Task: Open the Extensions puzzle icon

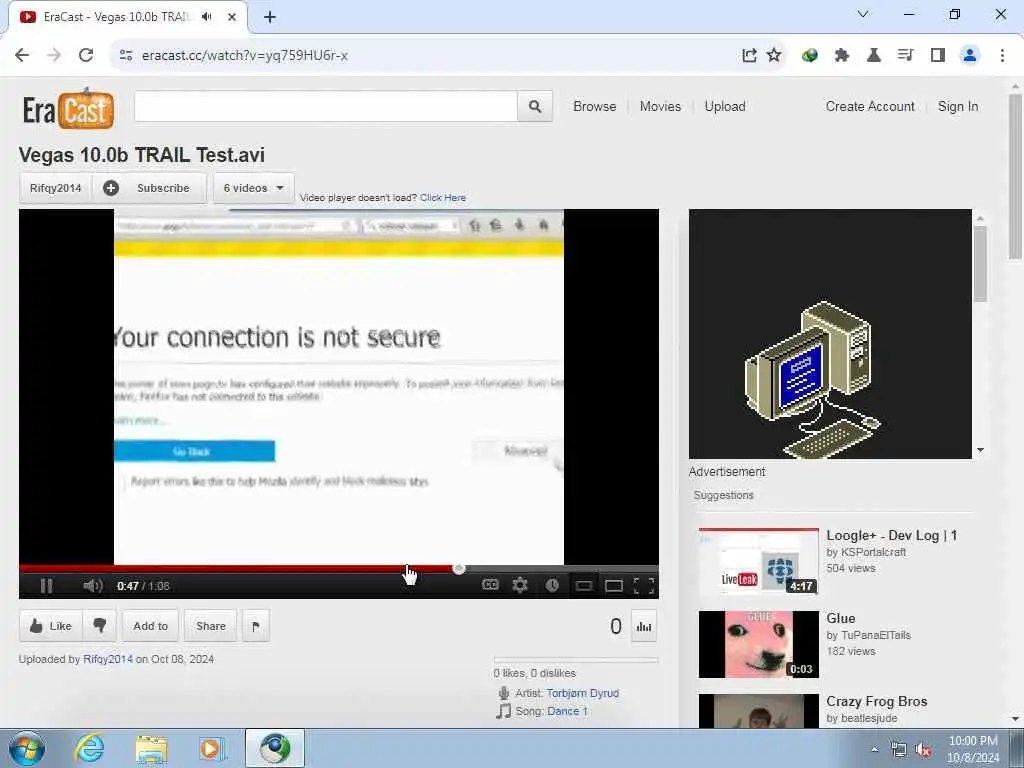Action: pos(842,56)
